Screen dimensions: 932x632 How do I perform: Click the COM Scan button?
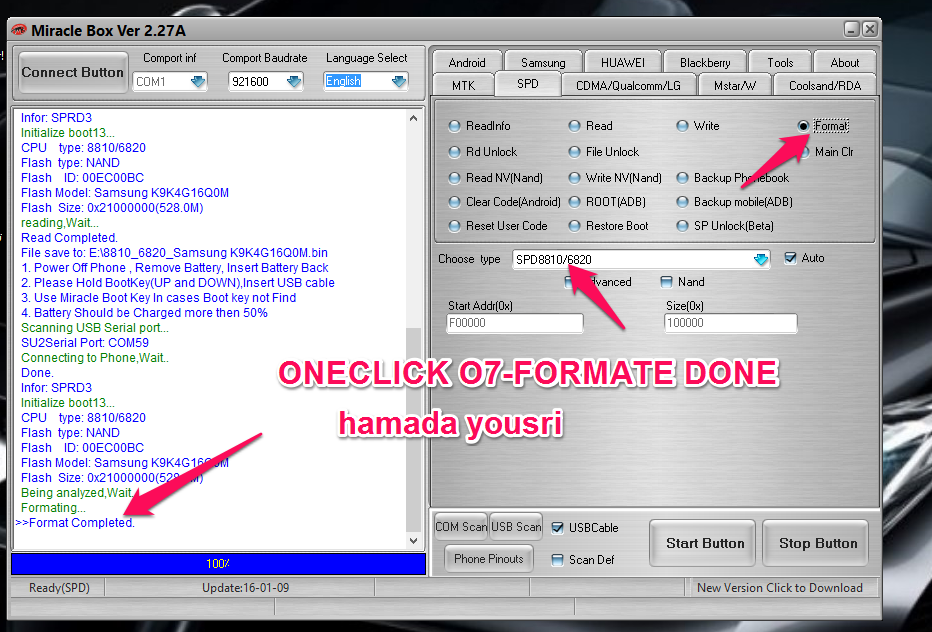[461, 527]
